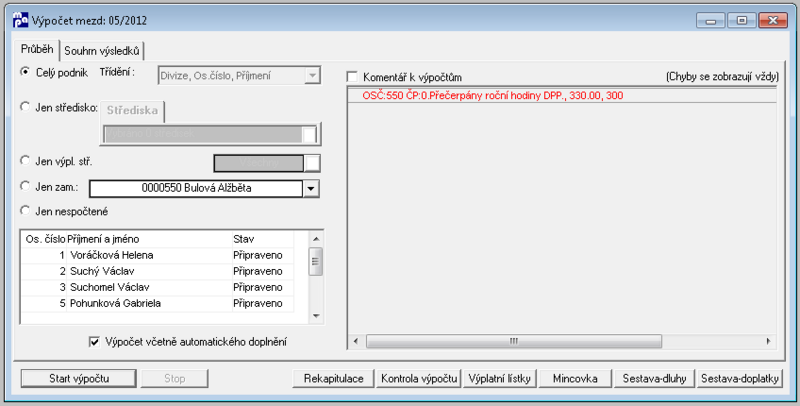The image size is (800, 406).
Task: Click the application icon in title bar
Action: tap(20, 20)
